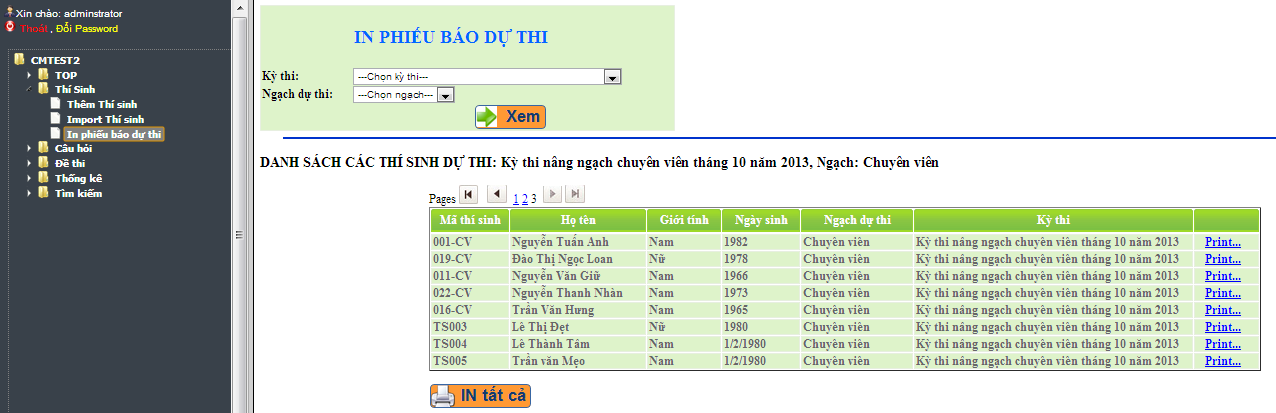This screenshot has width=1276, height=413.
Task: Go to next page of results
Action: point(552,194)
